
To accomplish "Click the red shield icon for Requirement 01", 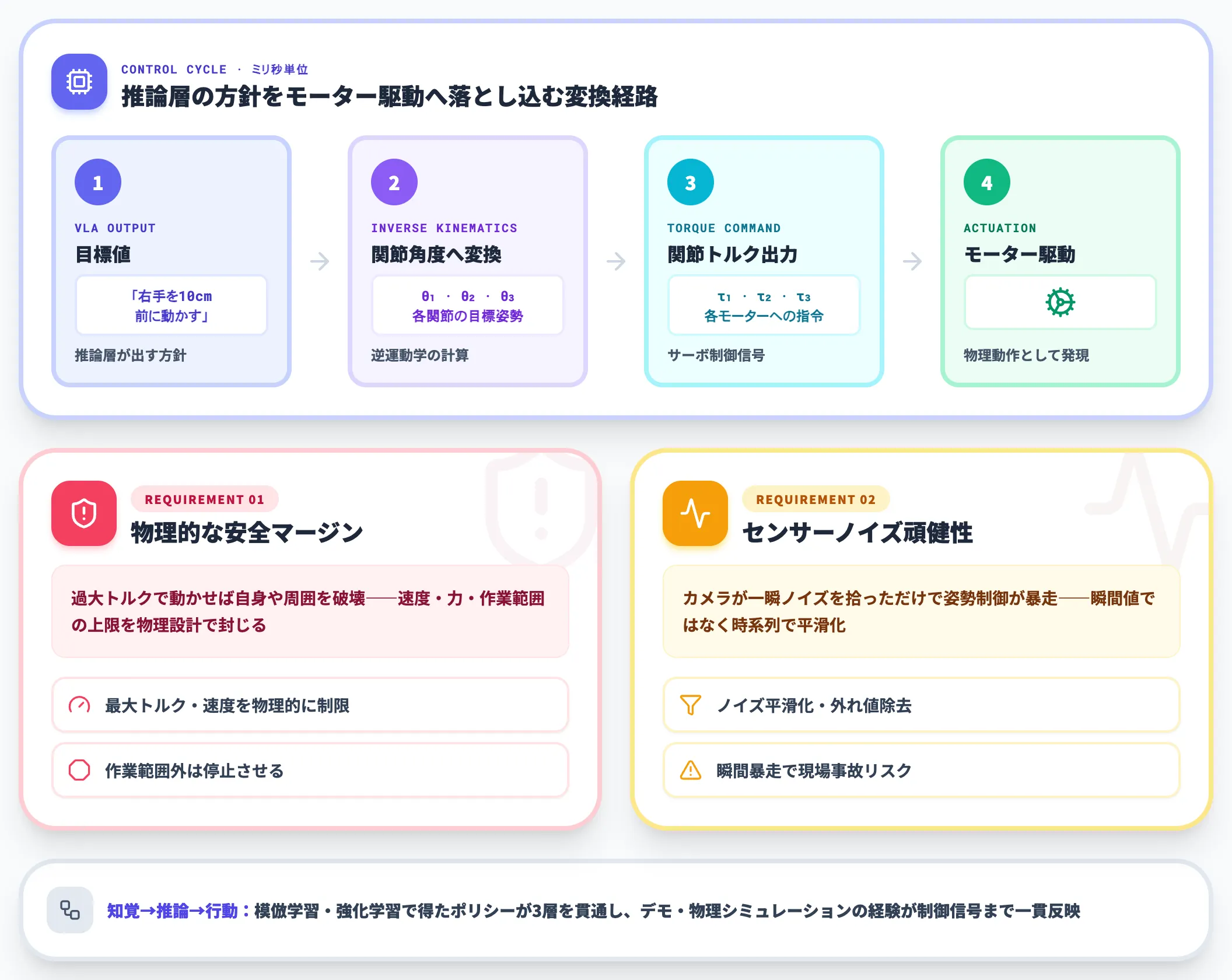I will [84, 513].
